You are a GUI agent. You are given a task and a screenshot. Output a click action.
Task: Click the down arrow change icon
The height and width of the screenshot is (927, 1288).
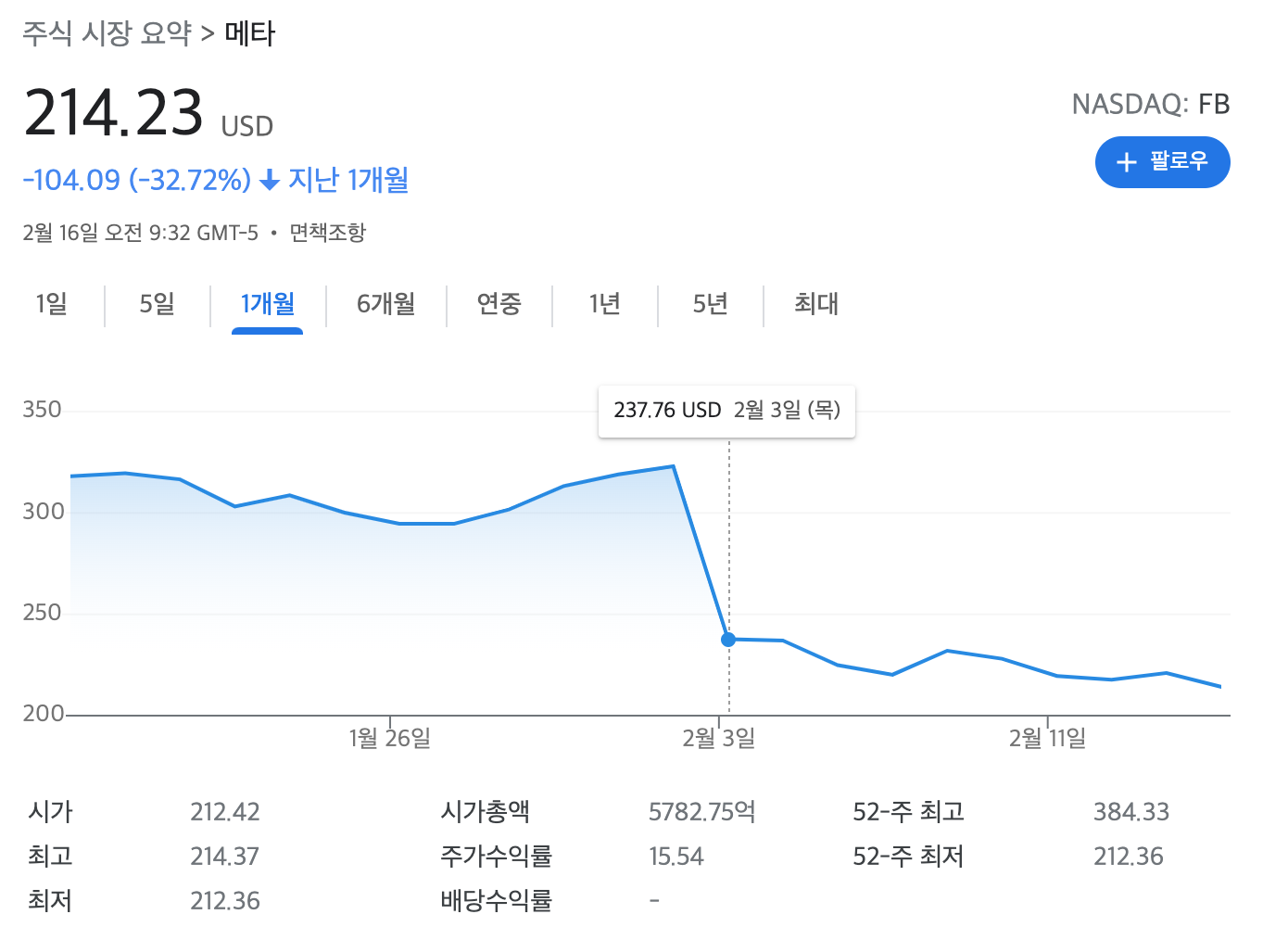(270, 180)
